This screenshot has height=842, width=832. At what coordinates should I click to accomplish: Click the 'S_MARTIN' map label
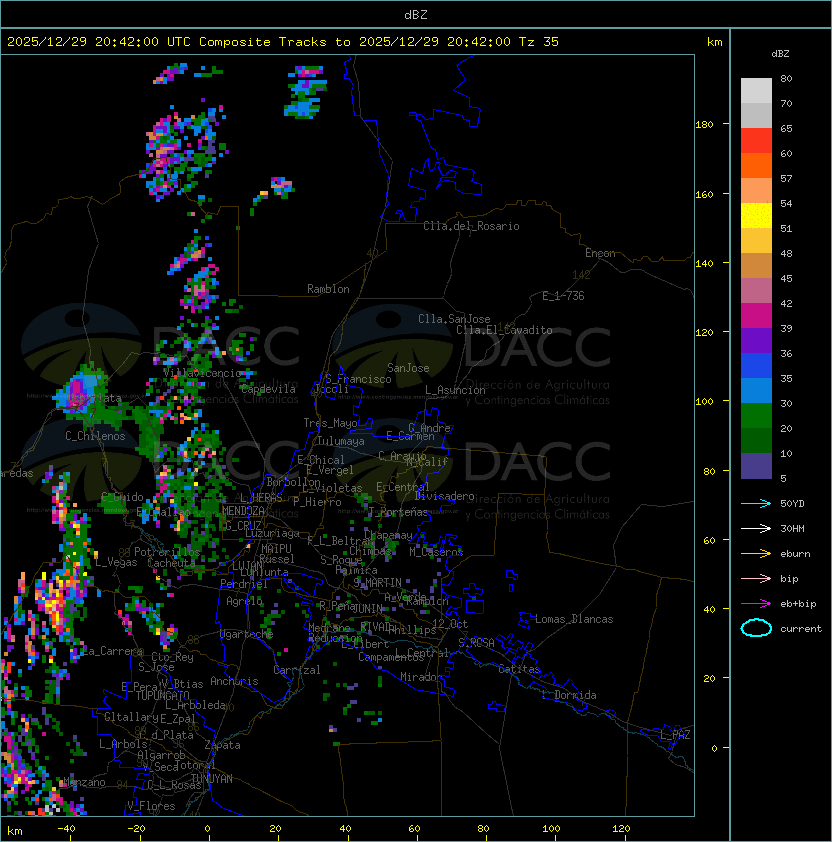click(x=378, y=583)
